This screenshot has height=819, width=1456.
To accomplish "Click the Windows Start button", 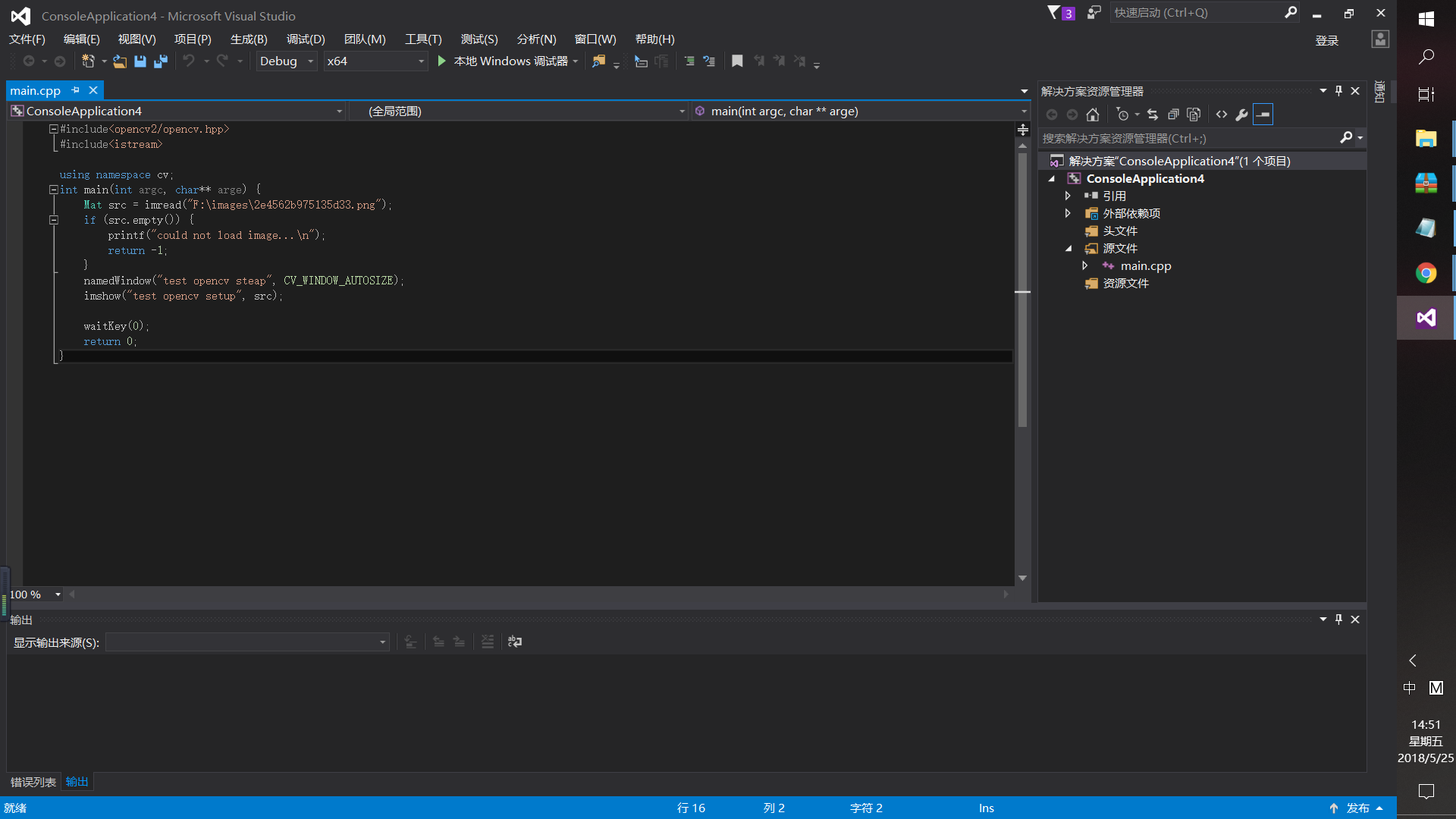I will [1426, 19].
